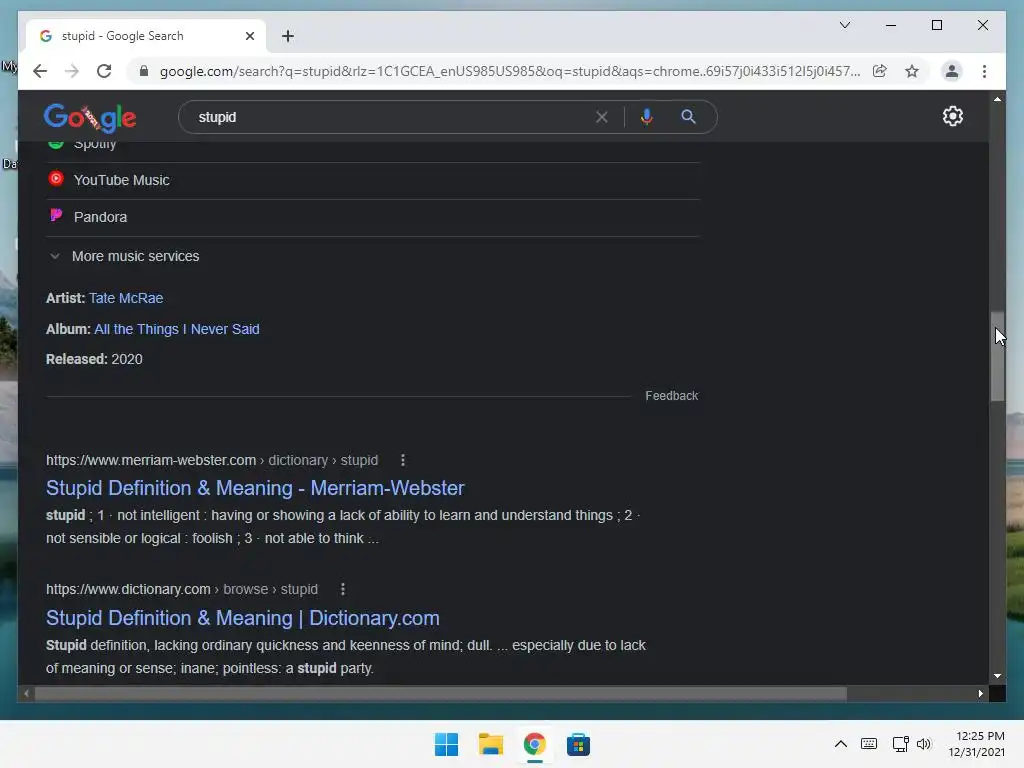This screenshot has width=1024, height=768.
Task: Open the Pandora row
Action: [373, 217]
